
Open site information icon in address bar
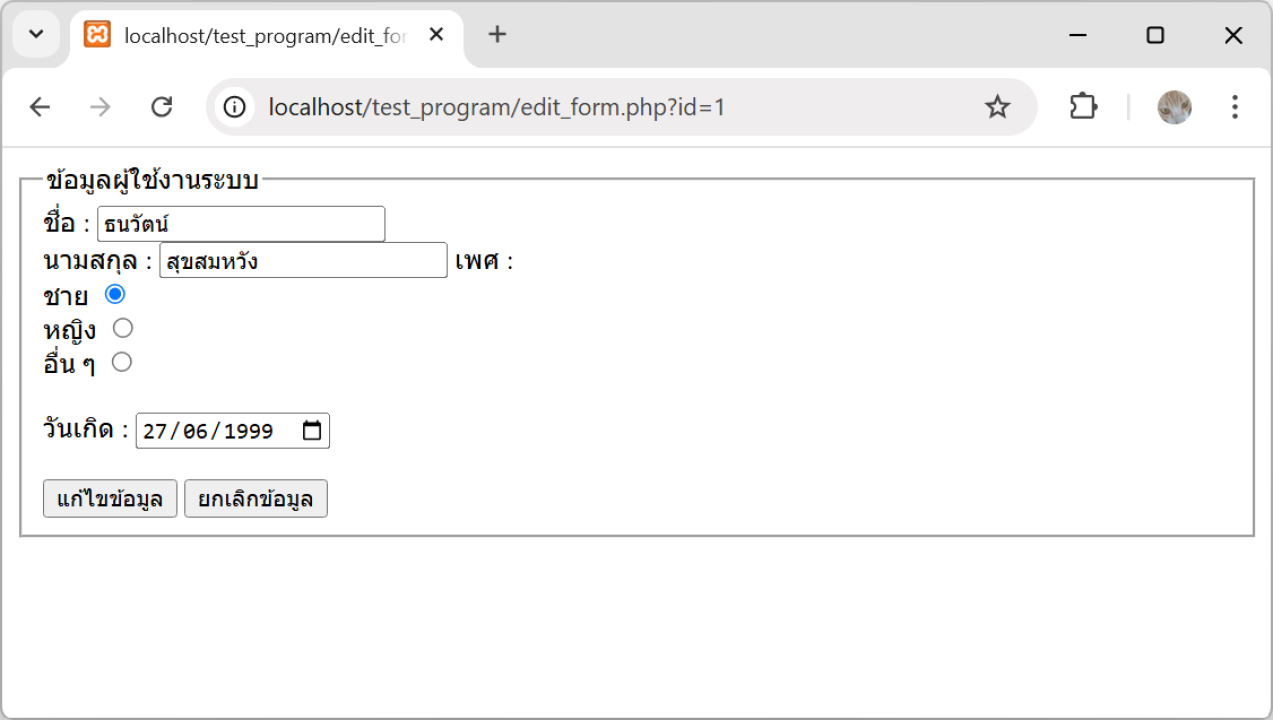235,107
